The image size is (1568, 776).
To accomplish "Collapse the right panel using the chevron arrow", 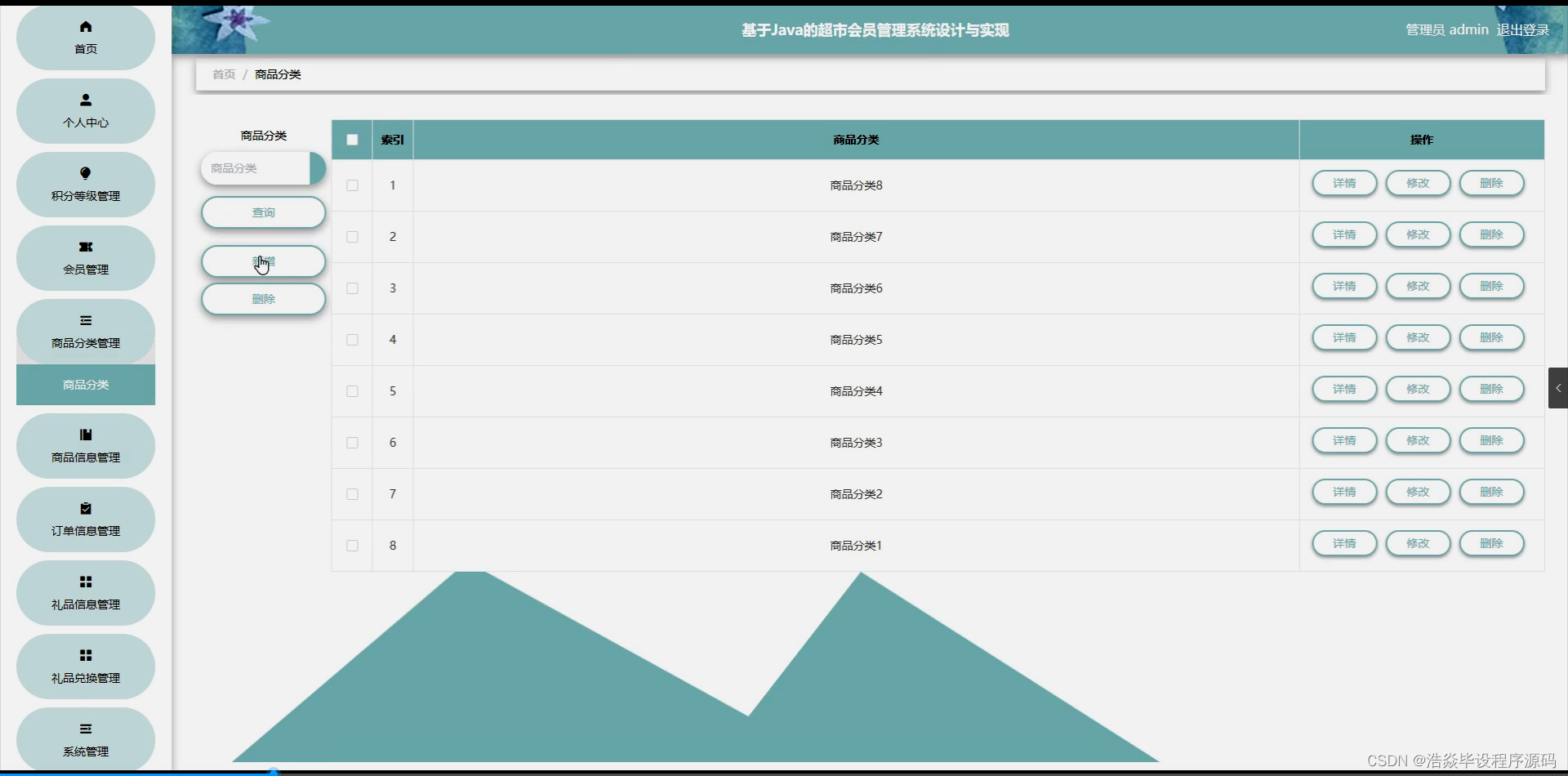I will (1558, 388).
